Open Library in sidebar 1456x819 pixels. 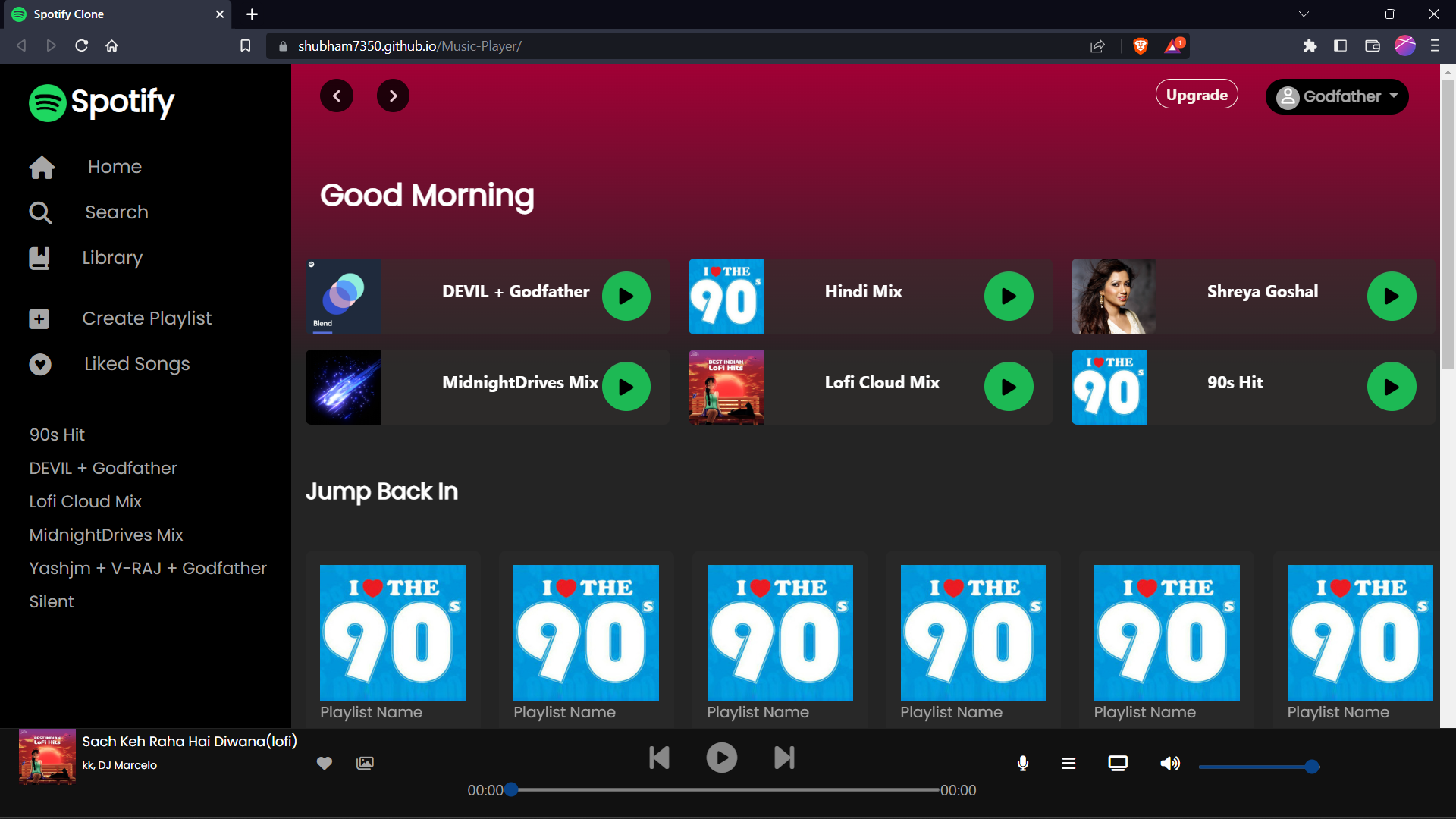point(112,258)
